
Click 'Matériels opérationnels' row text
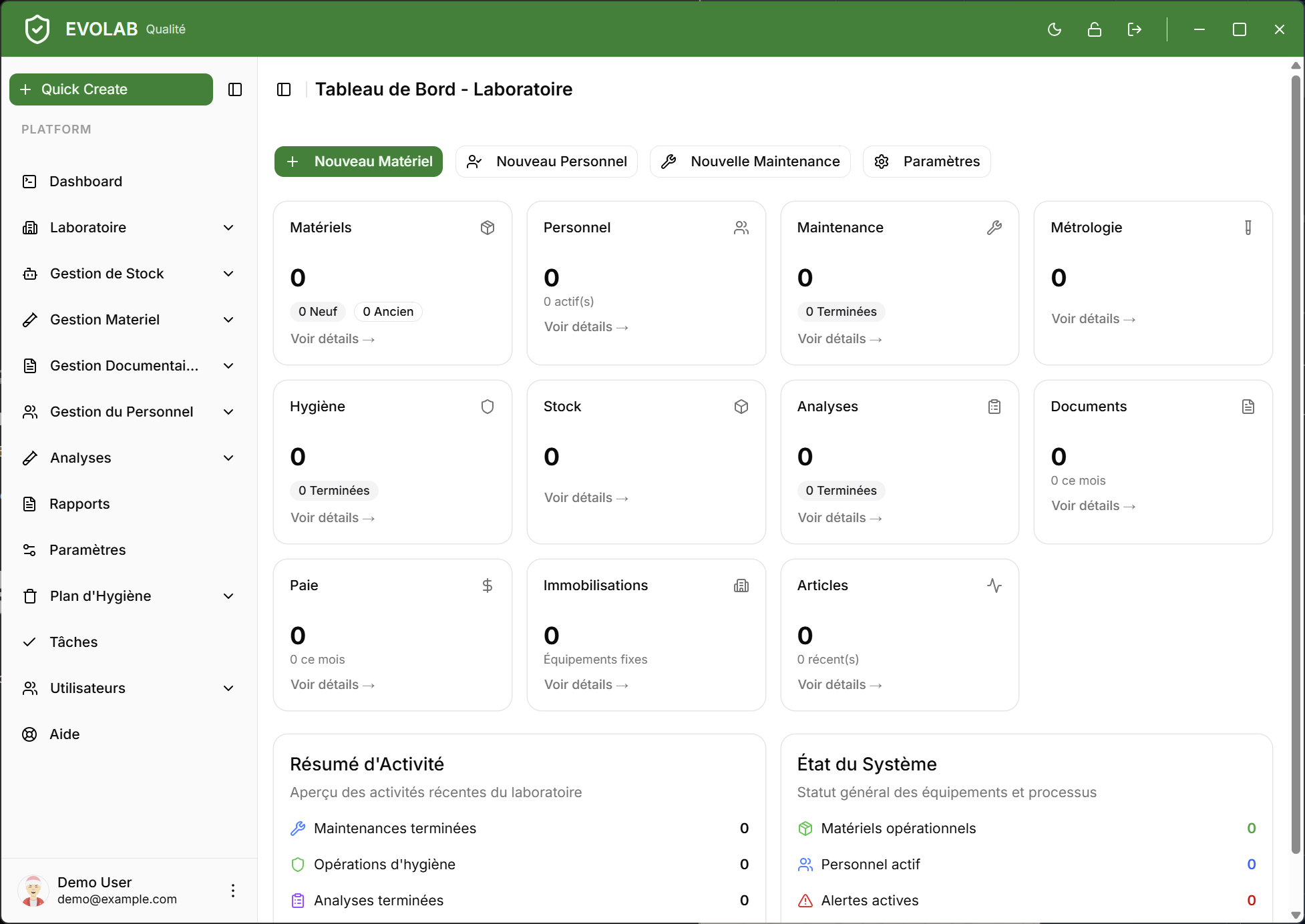(x=898, y=829)
